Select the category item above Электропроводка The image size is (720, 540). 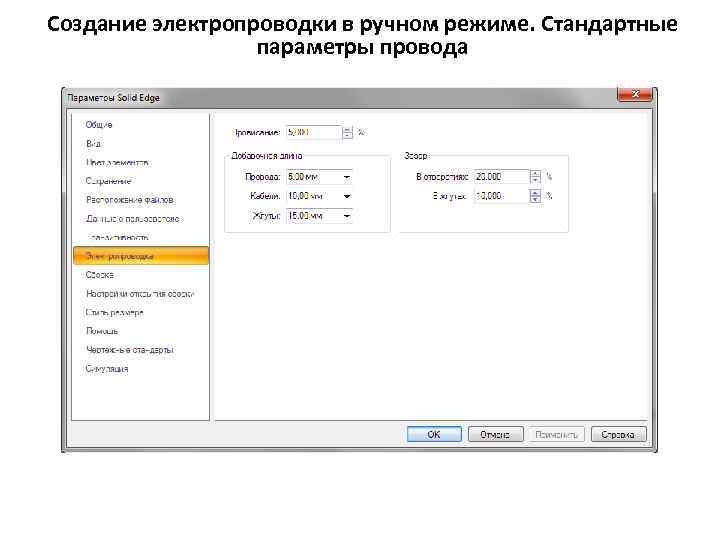(118, 237)
